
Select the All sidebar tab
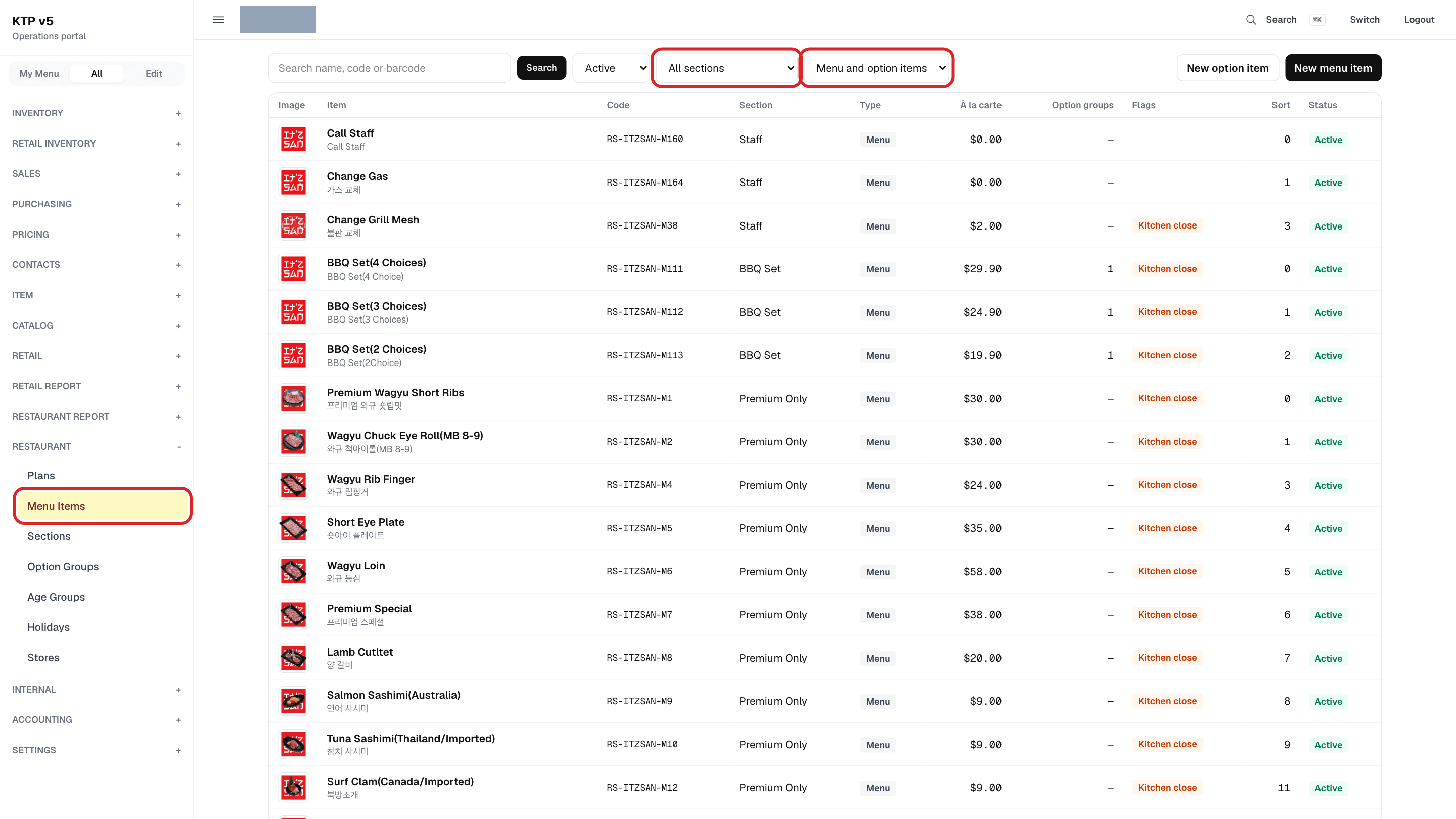(97, 73)
